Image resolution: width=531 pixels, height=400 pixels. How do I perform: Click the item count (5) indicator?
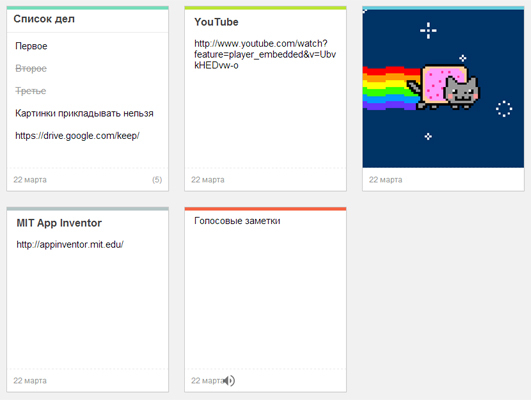coord(157,180)
